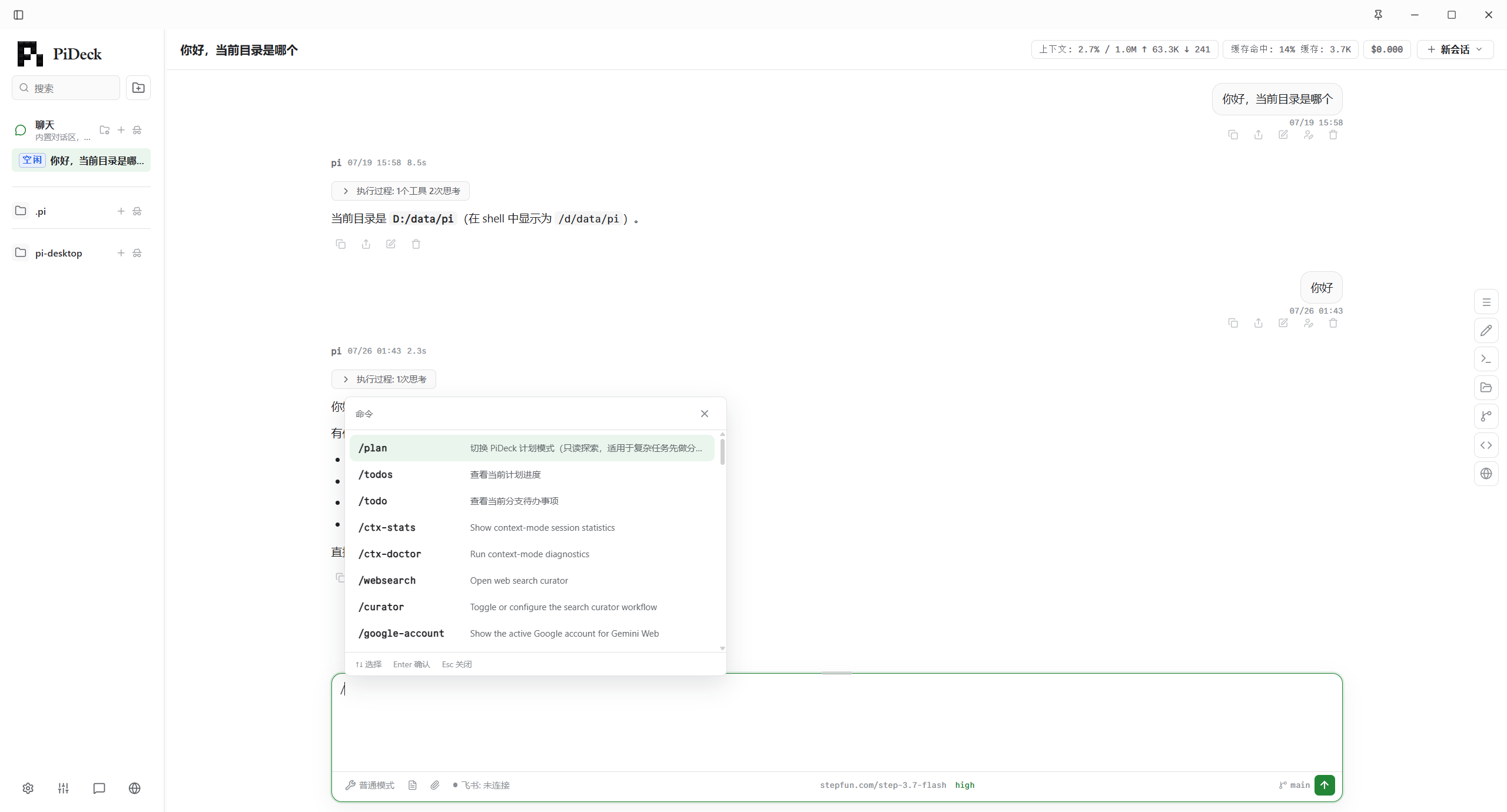Select the model stepfun.com/step-3.7-flash
Screen dimensions: 1507x812
(x=883, y=786)
